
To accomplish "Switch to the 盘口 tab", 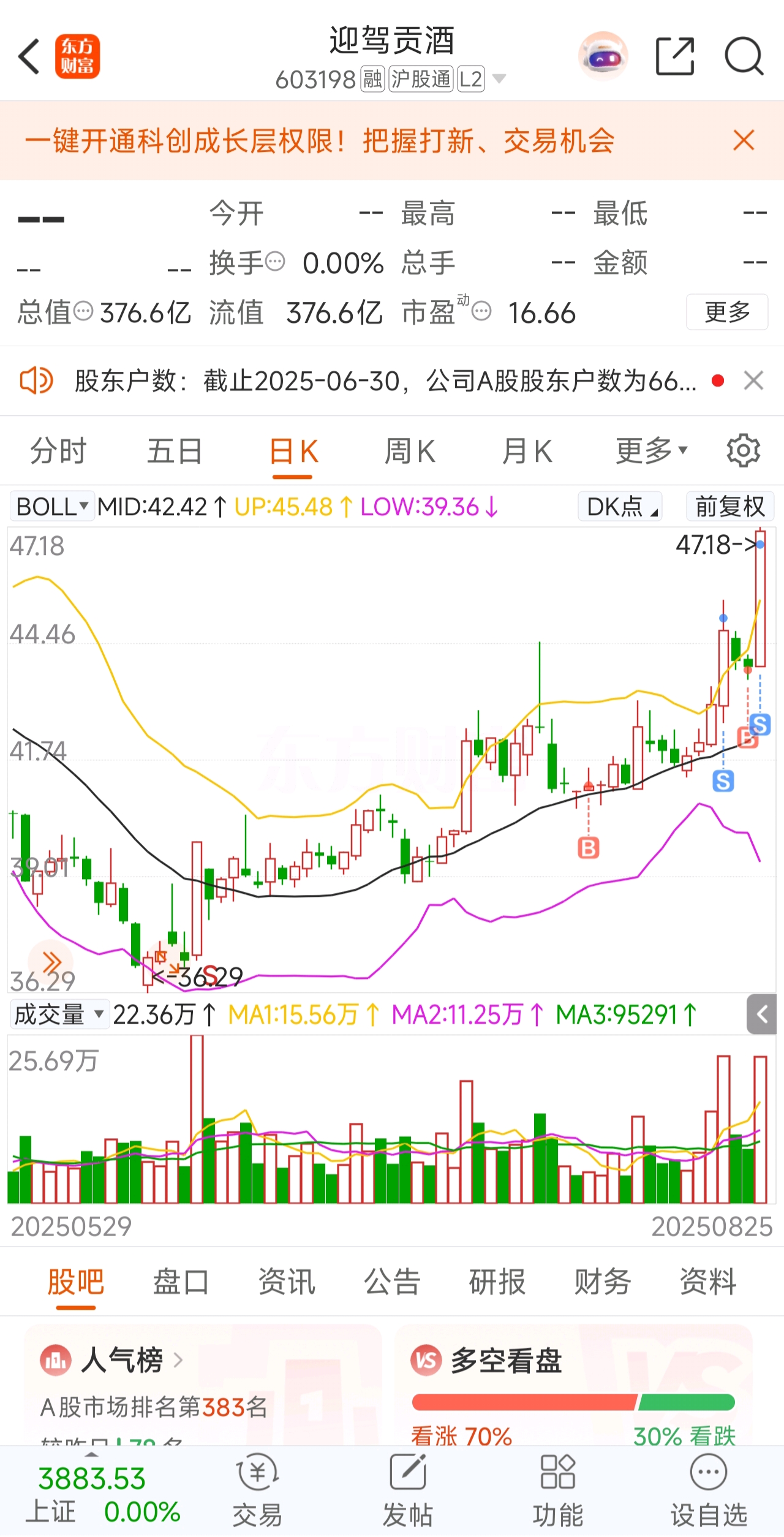I will coord(181,1281).
